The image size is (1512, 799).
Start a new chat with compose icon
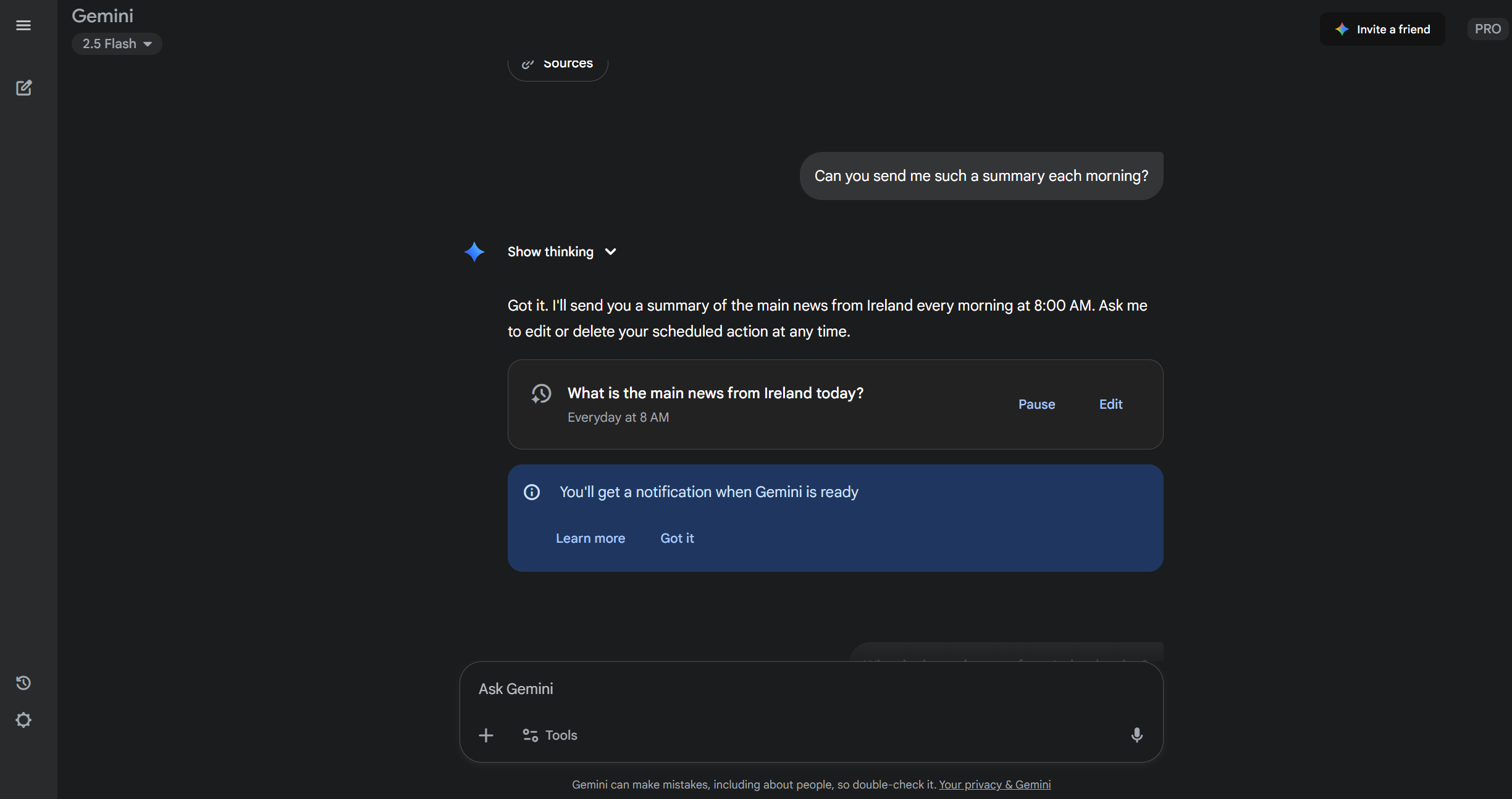point(23,88)
